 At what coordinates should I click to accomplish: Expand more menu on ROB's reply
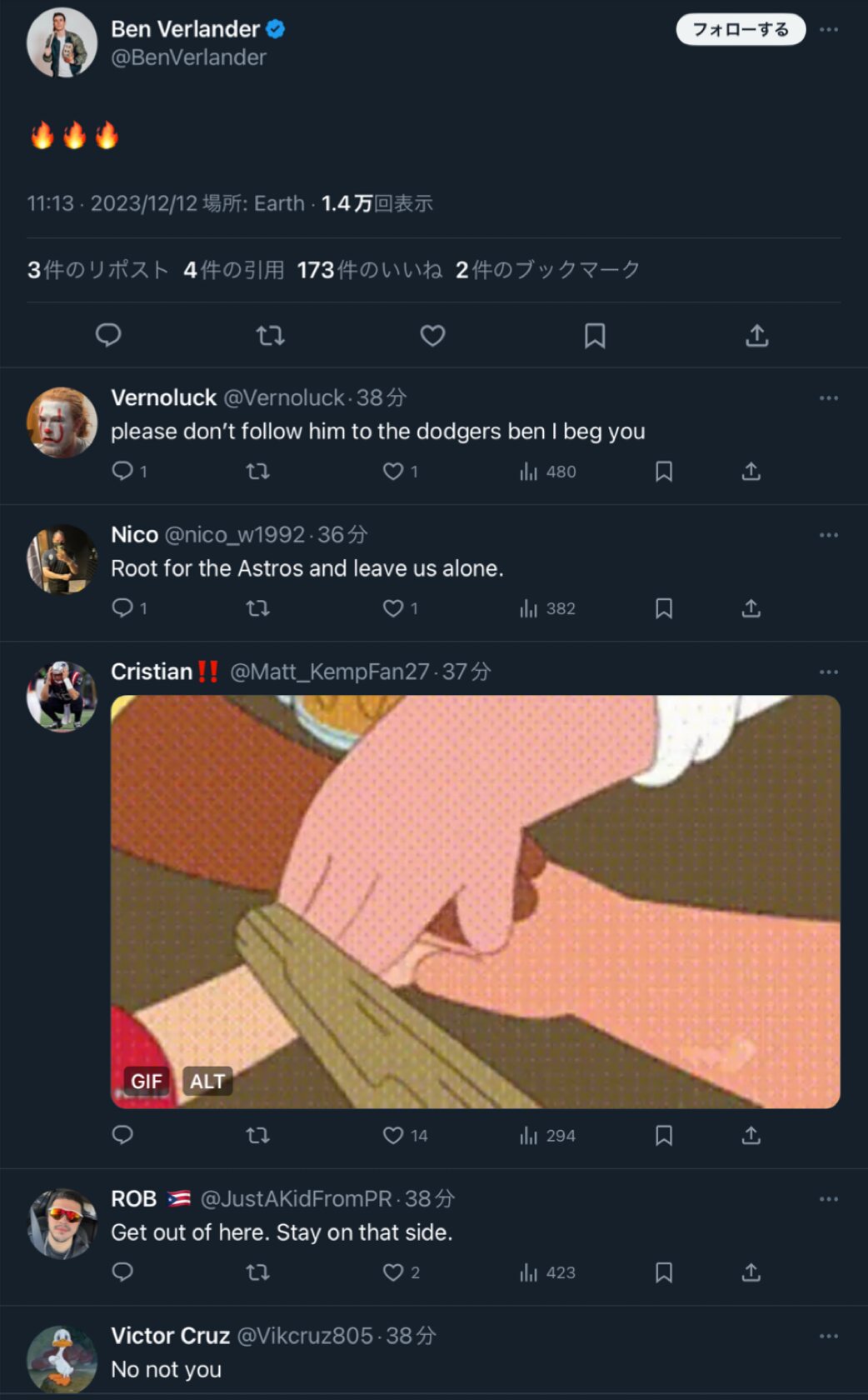point(829,1199)
